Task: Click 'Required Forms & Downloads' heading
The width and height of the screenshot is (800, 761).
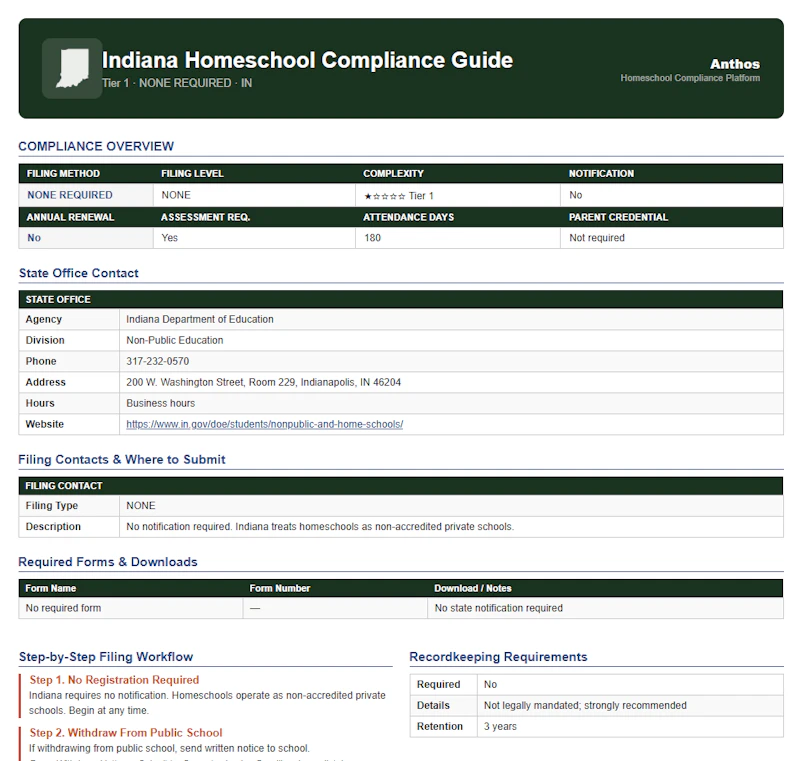Action: [x=108, y=562]
